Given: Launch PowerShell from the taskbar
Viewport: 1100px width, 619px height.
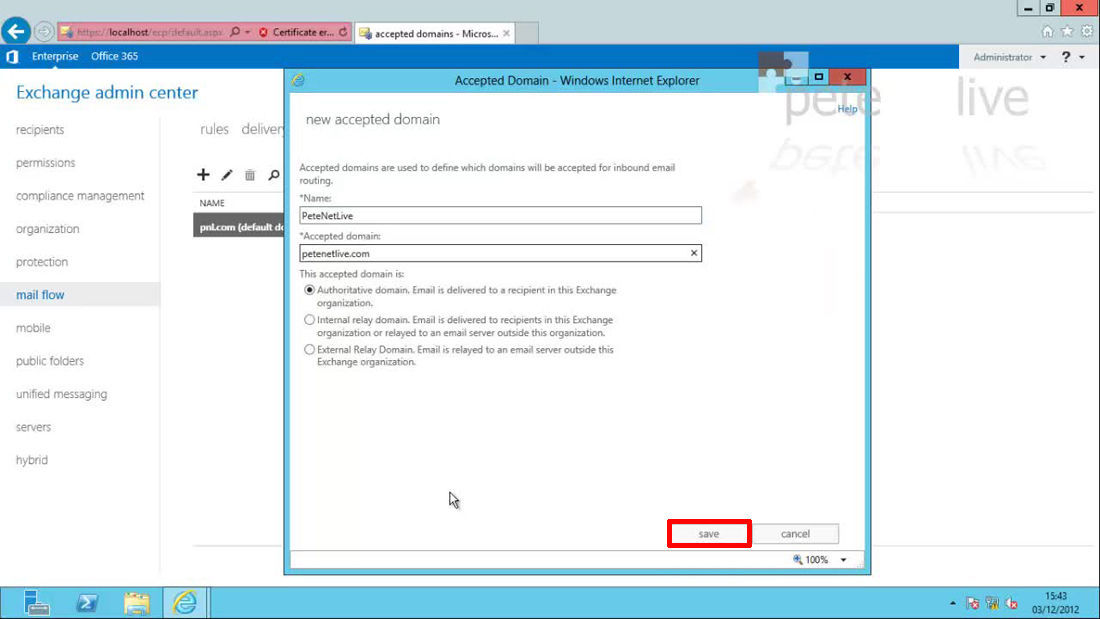Looking at the screenshot, I should coord(87,603).
